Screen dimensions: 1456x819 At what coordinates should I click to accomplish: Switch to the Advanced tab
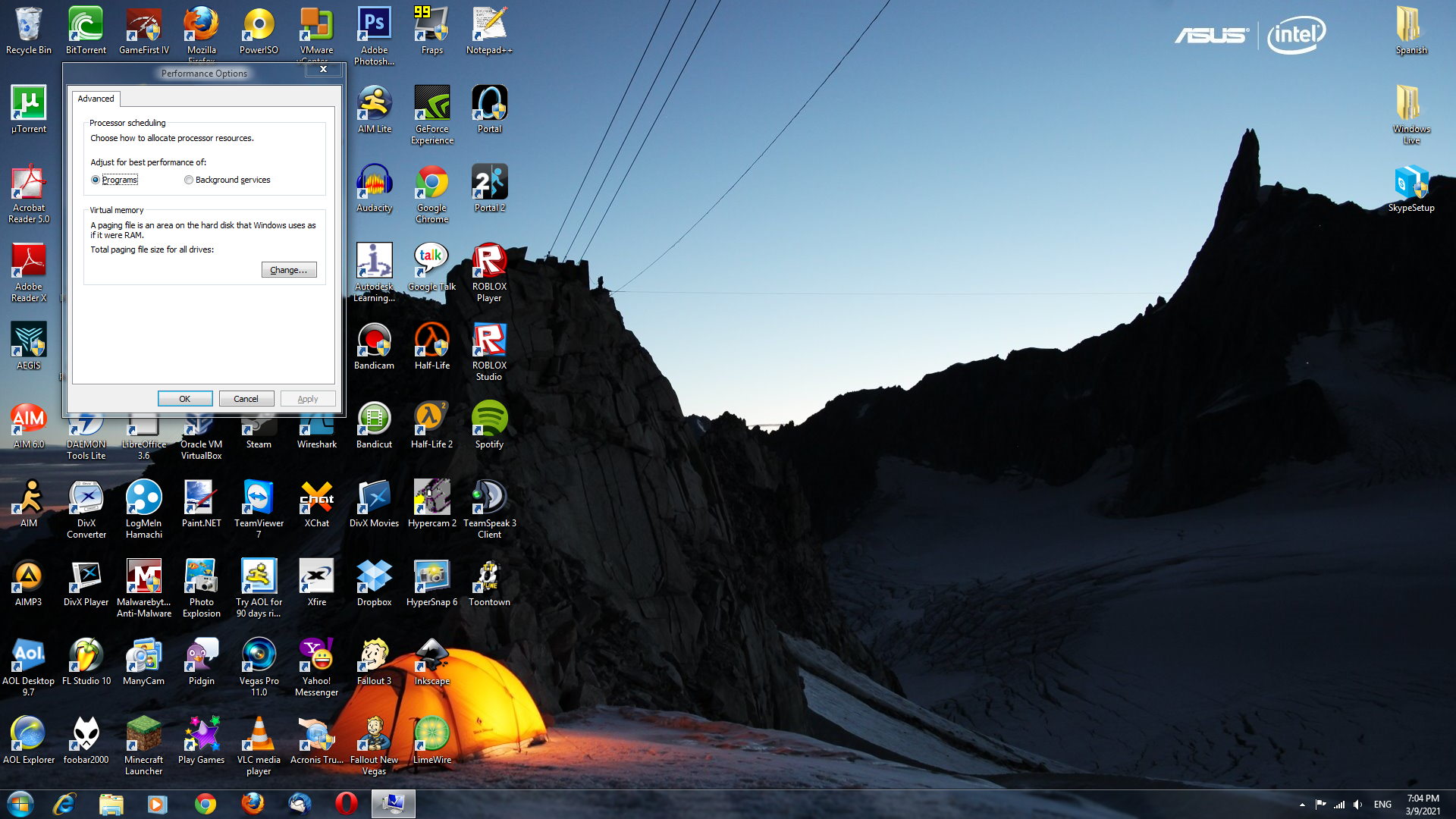(96, 99)
